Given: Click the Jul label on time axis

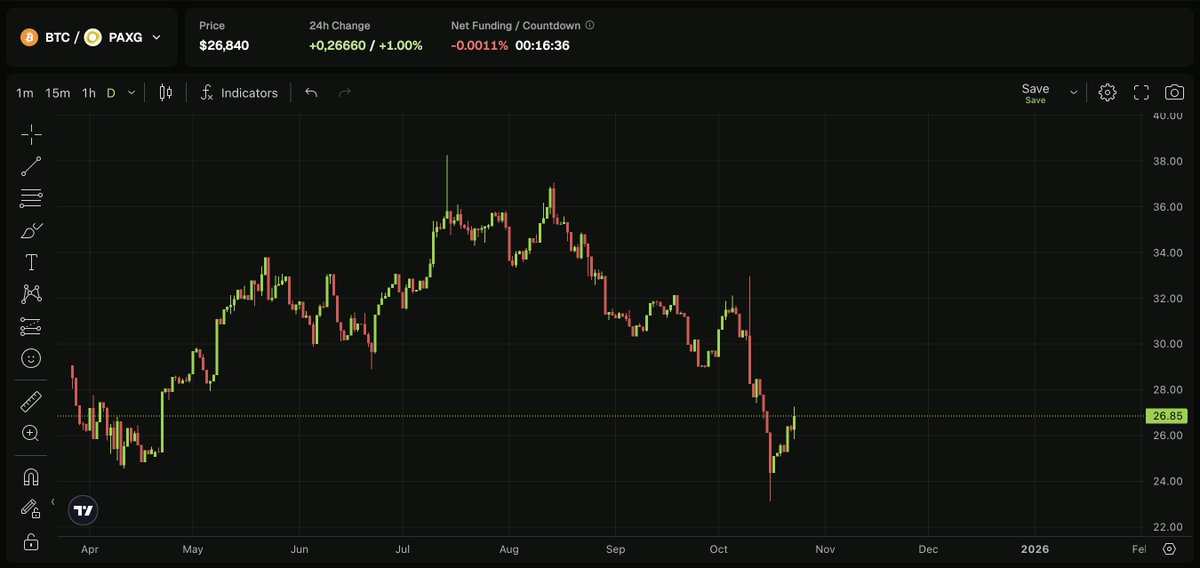Looking at the screenshot, I should tap(403, 549).
